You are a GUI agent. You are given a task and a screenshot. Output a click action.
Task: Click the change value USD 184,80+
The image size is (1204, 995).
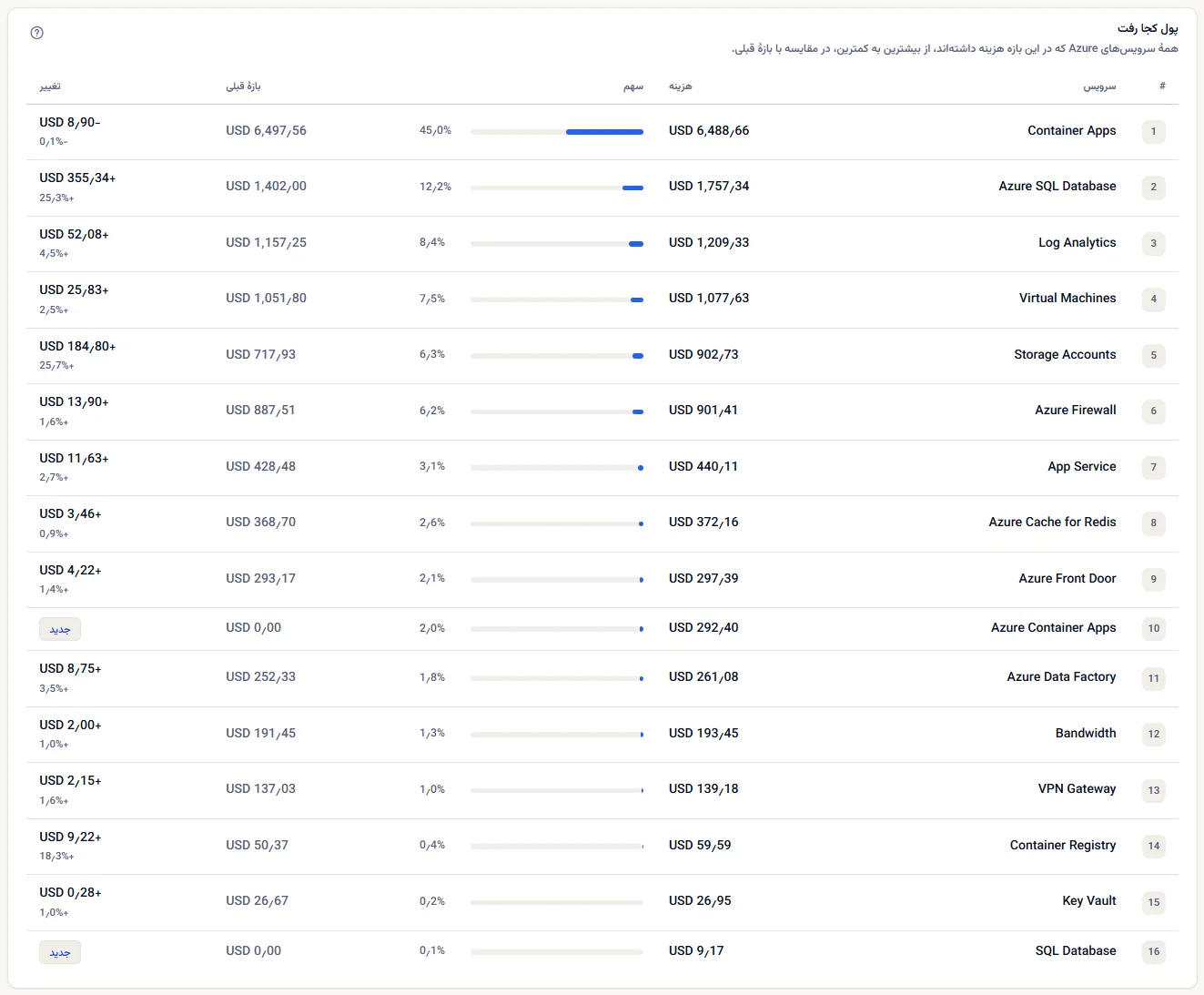click(x=77, y=346)
